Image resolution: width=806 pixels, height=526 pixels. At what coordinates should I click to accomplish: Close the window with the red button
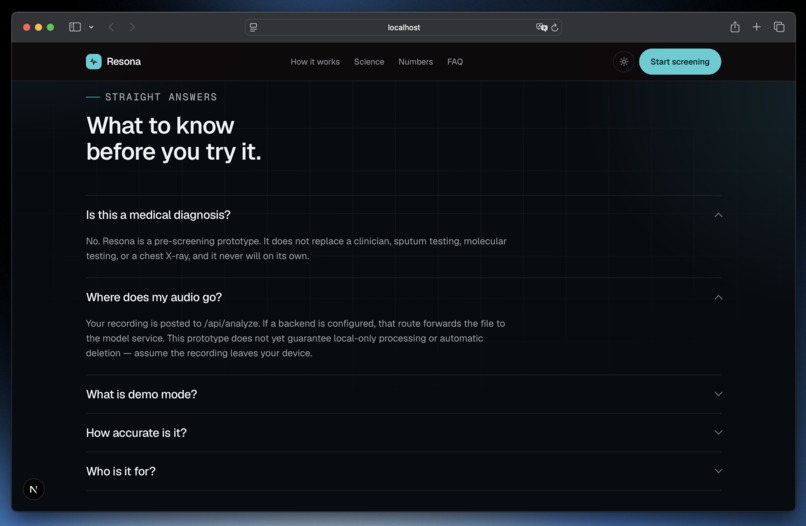coord(27,27)
